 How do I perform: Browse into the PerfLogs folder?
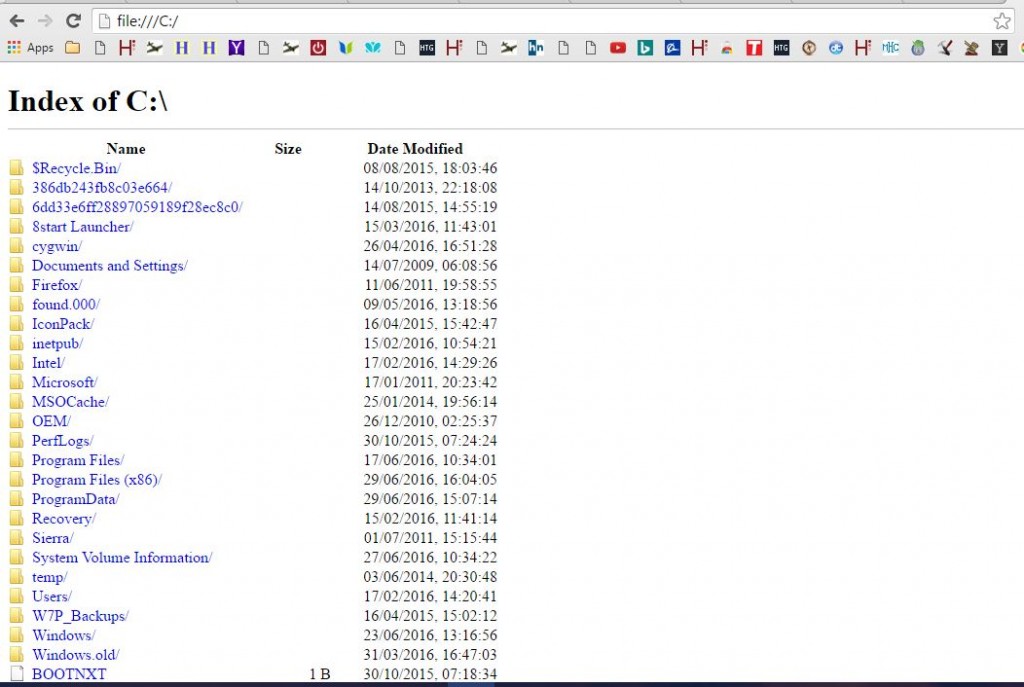tap(63, 441)
